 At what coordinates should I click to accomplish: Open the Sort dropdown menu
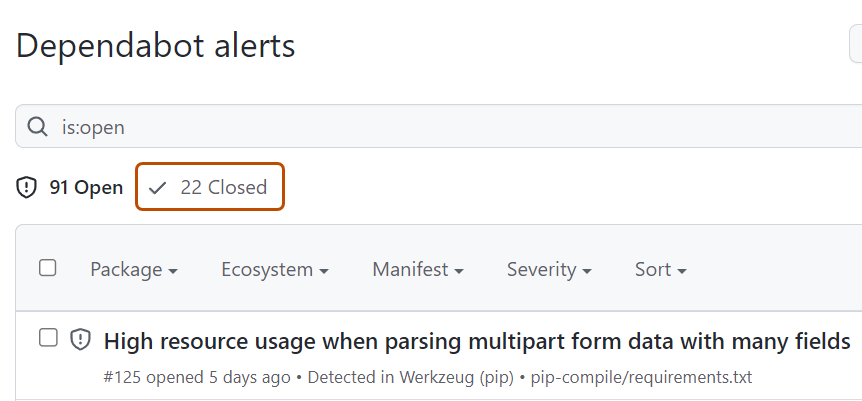pyautogui.click(x=660, y=269)
